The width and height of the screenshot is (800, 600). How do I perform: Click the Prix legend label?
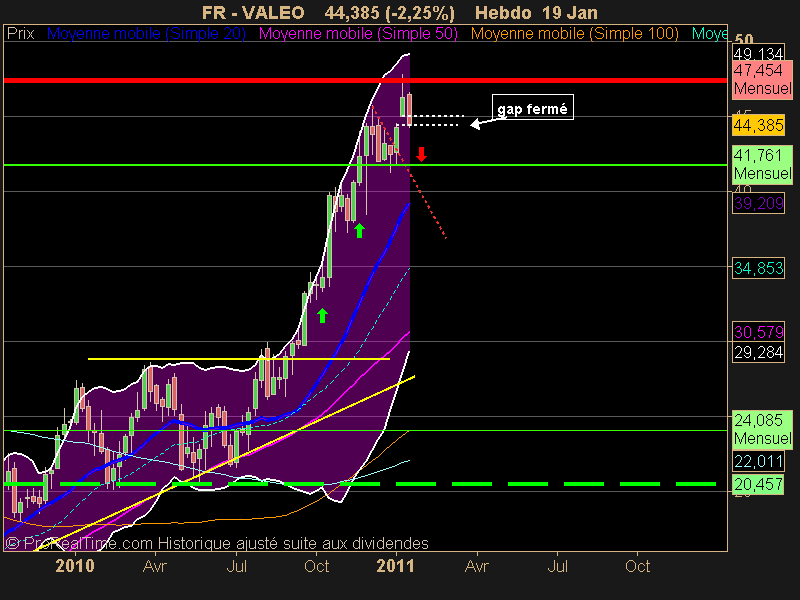[x=20, y=34]
